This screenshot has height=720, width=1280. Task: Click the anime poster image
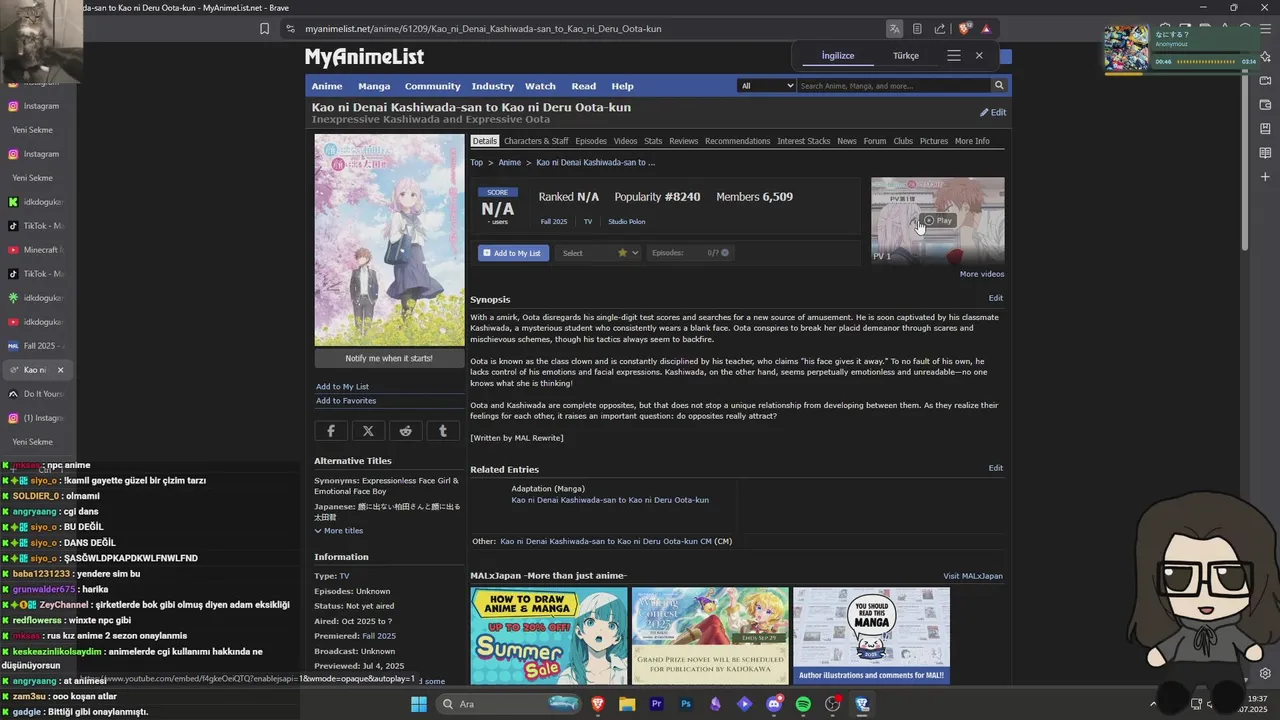point(389,240)
